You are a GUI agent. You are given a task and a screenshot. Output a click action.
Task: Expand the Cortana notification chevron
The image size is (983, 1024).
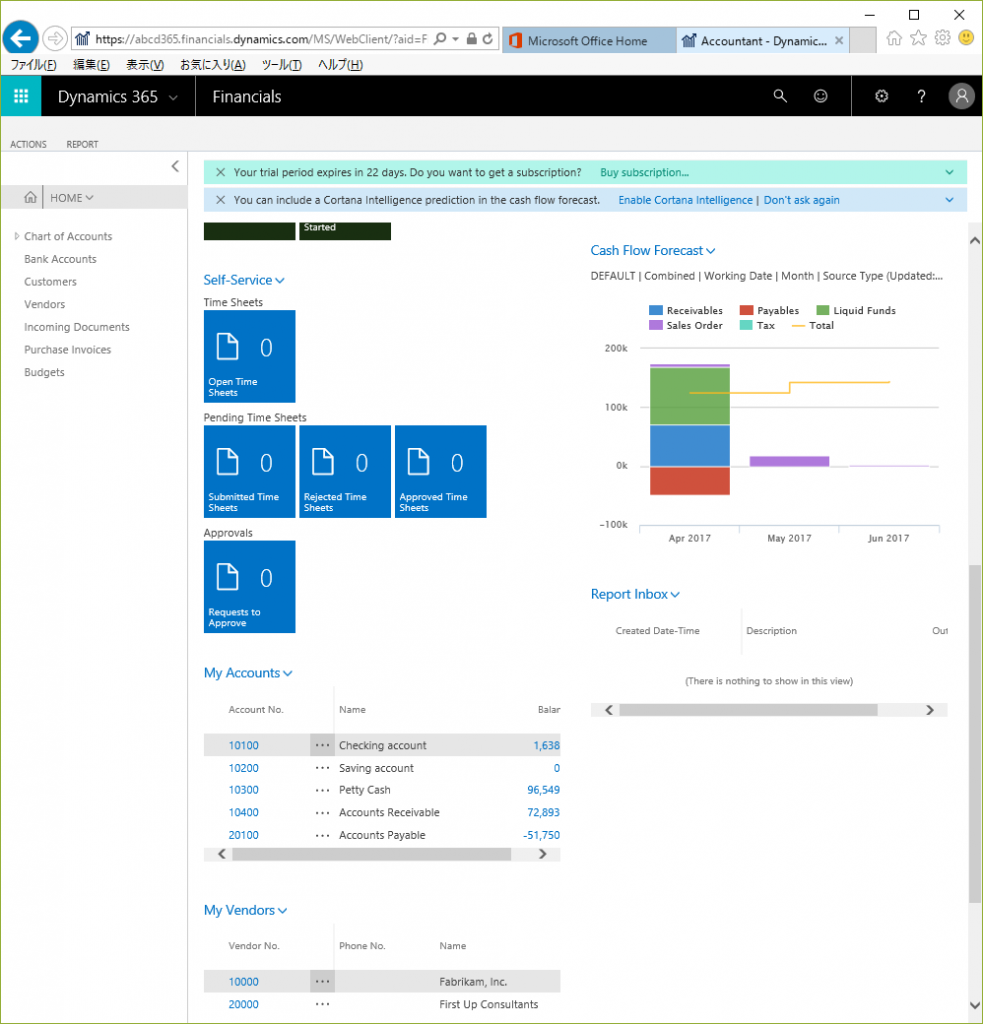pyautogui.click(x=950, y=200)
